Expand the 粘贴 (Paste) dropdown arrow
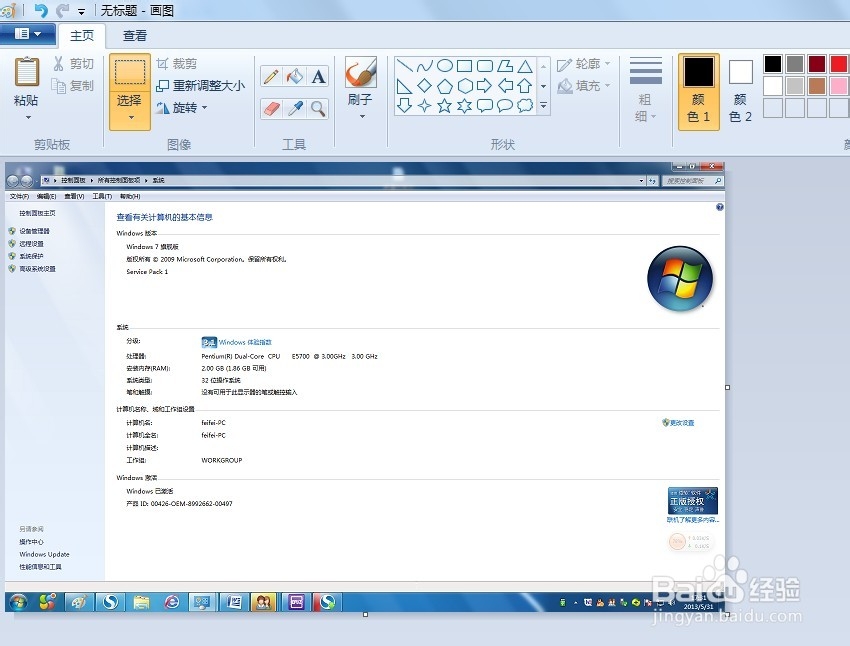 pos(28,118)
